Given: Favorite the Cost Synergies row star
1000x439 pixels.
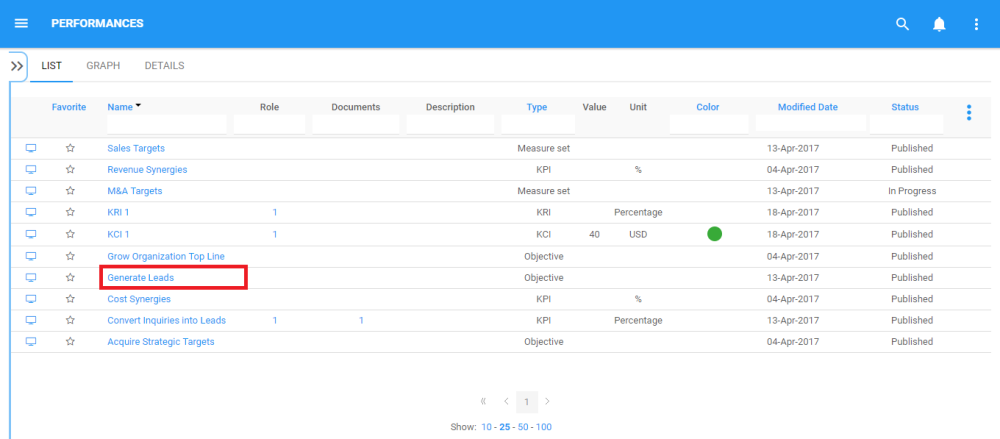Looking at the screenshot, I should coord(70,299).
